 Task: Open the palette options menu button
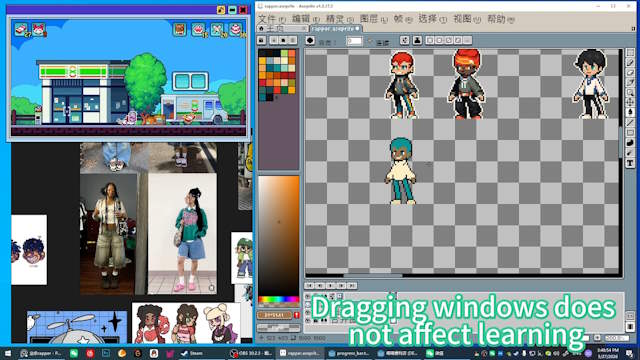[293, 40]
